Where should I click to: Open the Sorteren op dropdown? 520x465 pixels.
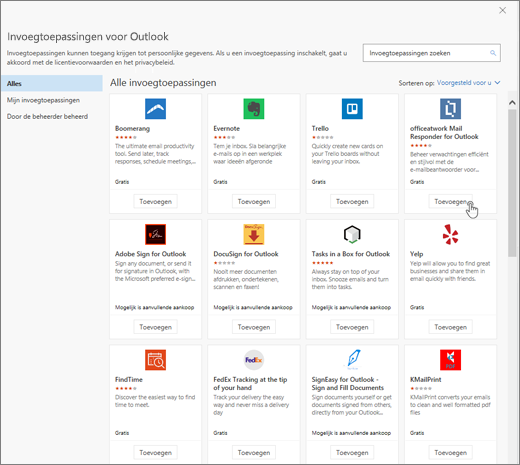point(468,83)
